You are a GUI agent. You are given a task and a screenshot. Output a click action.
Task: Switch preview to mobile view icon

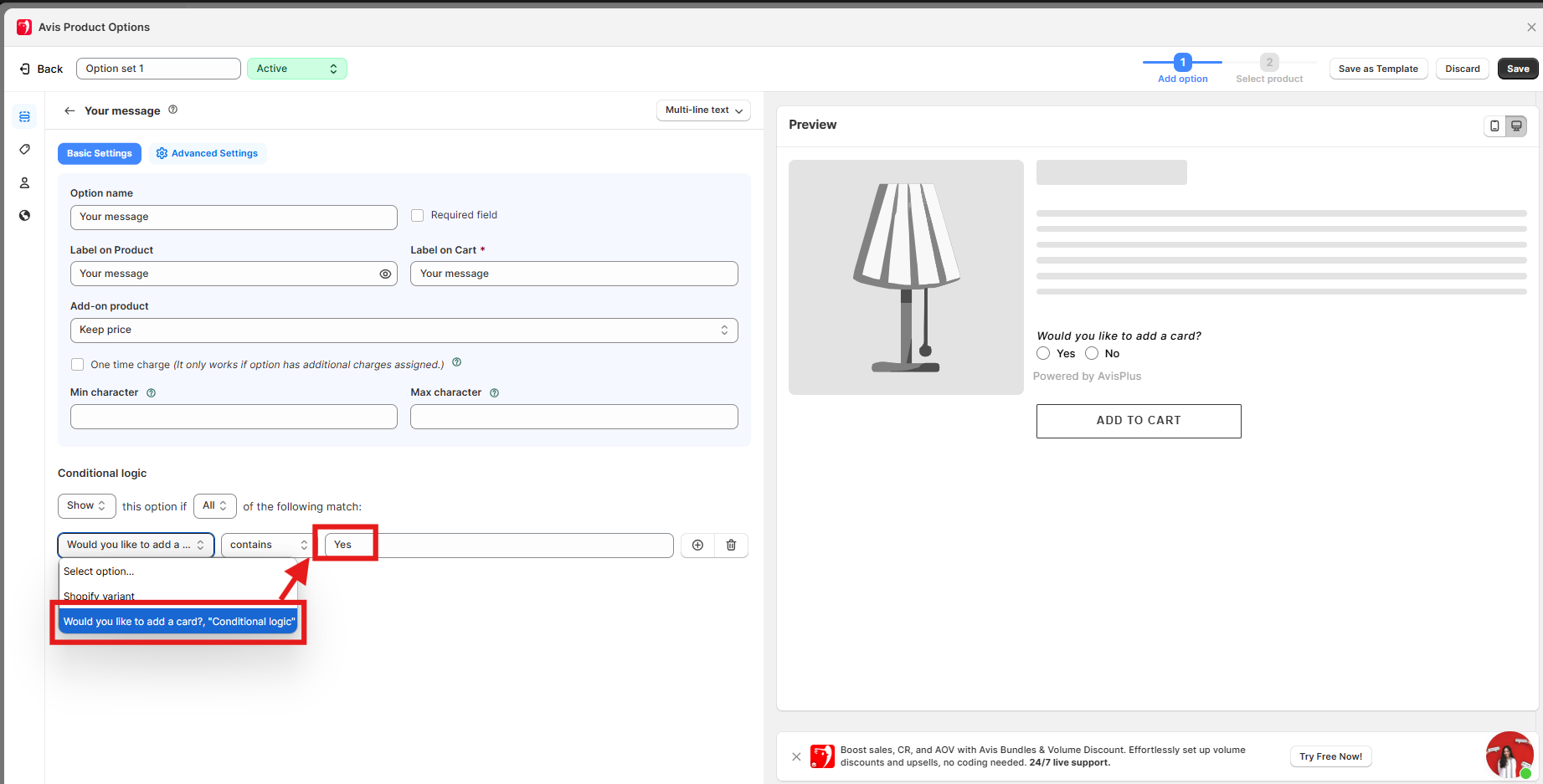click(x=1494, y=126)
